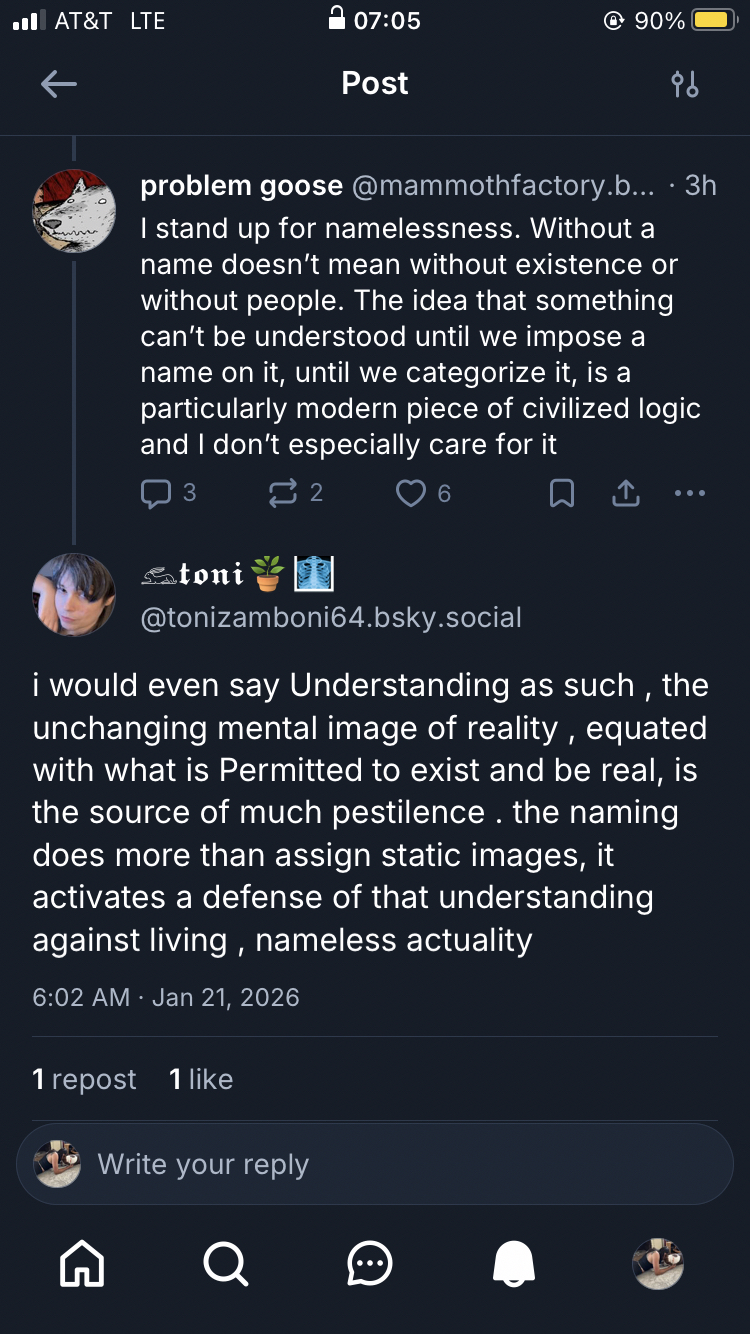Bookmark problem goose's post
Image resolution: width=750 pixels, height=1334 pixels.
(562, 493)
